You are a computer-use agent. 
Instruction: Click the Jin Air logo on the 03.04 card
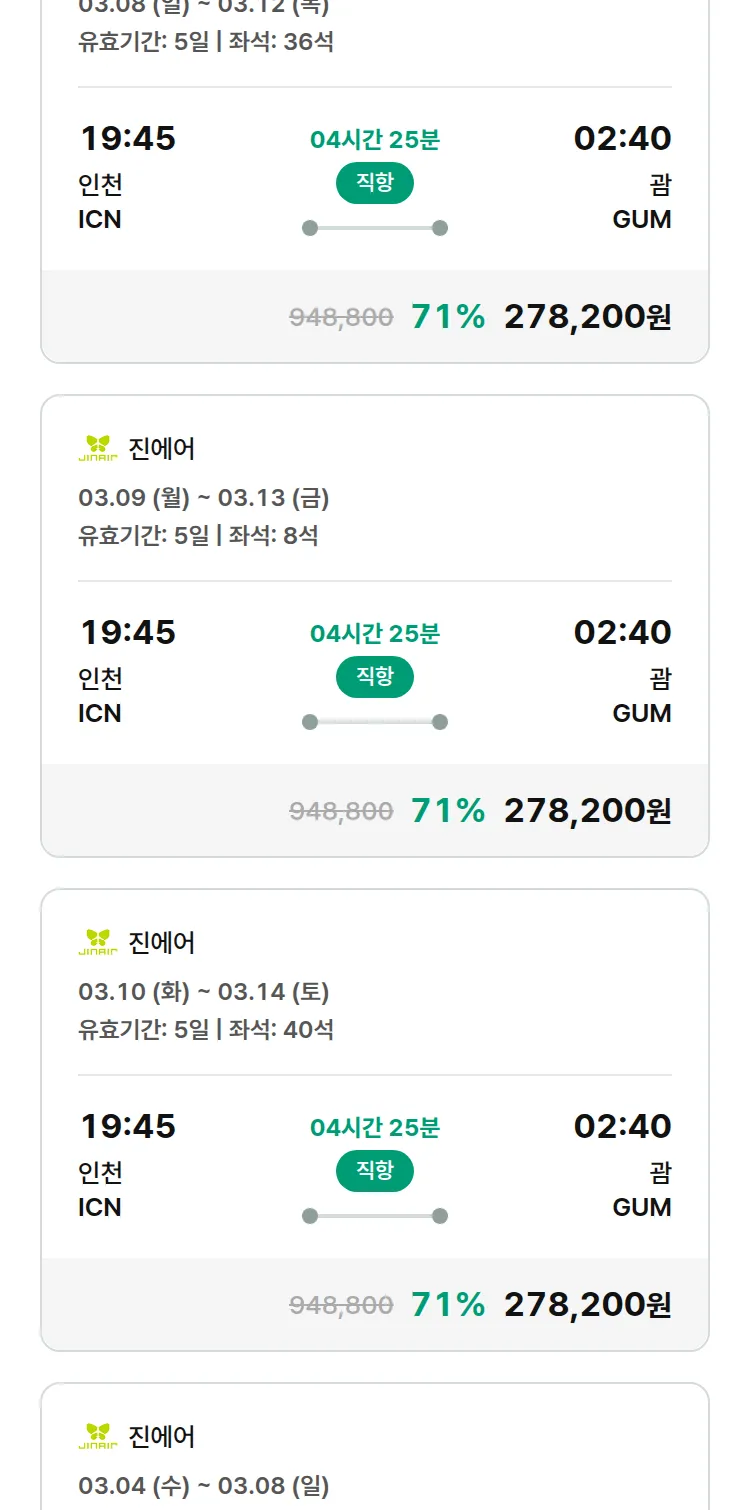(97, 1437)
